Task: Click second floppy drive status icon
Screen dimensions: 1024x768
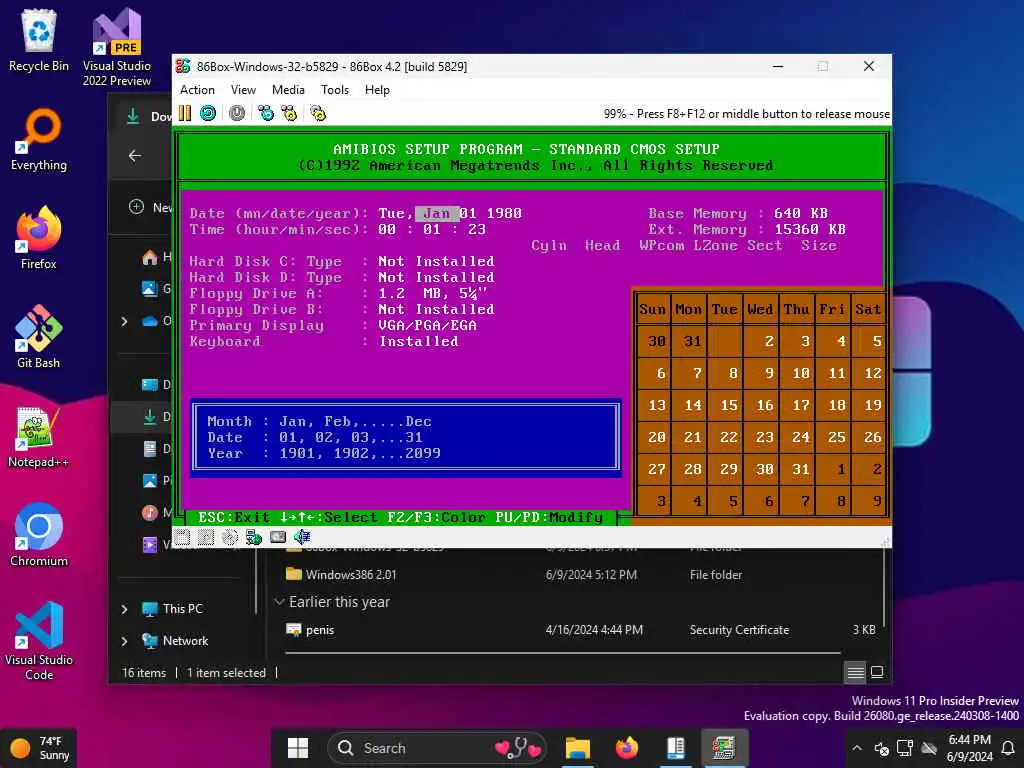Action: point(206,537)
